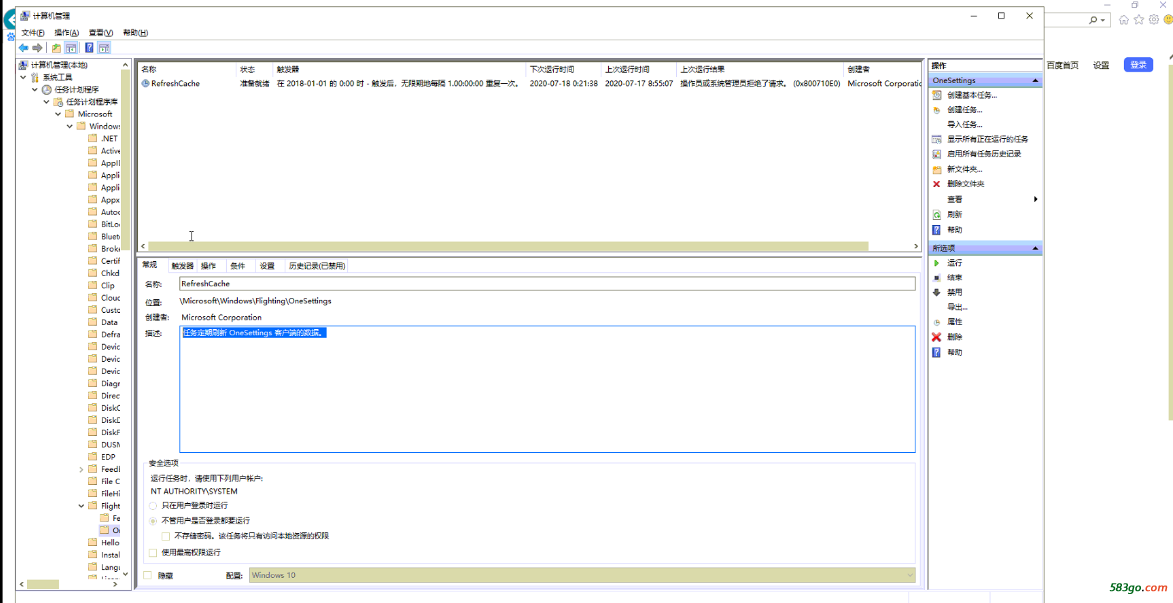Open the 操作(A) menu
1173x603 pixels.
(66, 33)
